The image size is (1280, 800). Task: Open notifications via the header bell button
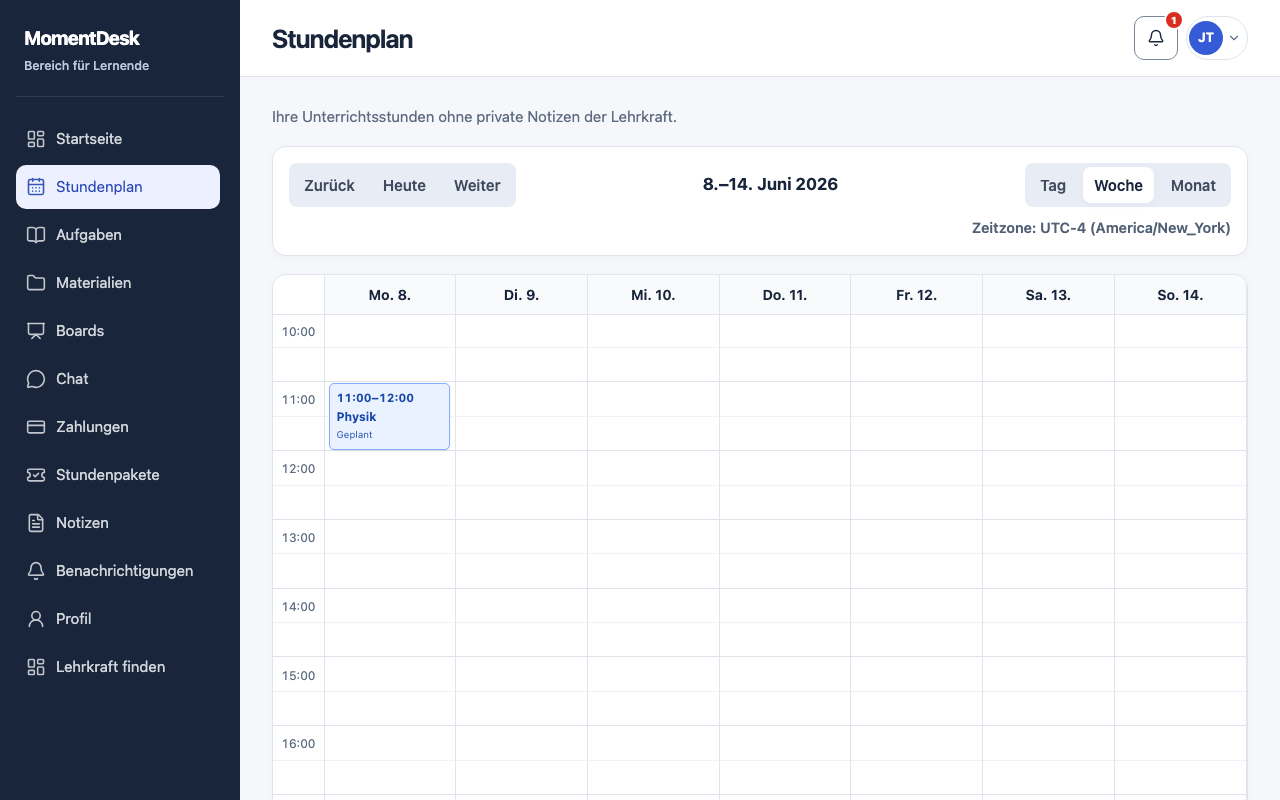[x=1156, y=38]
